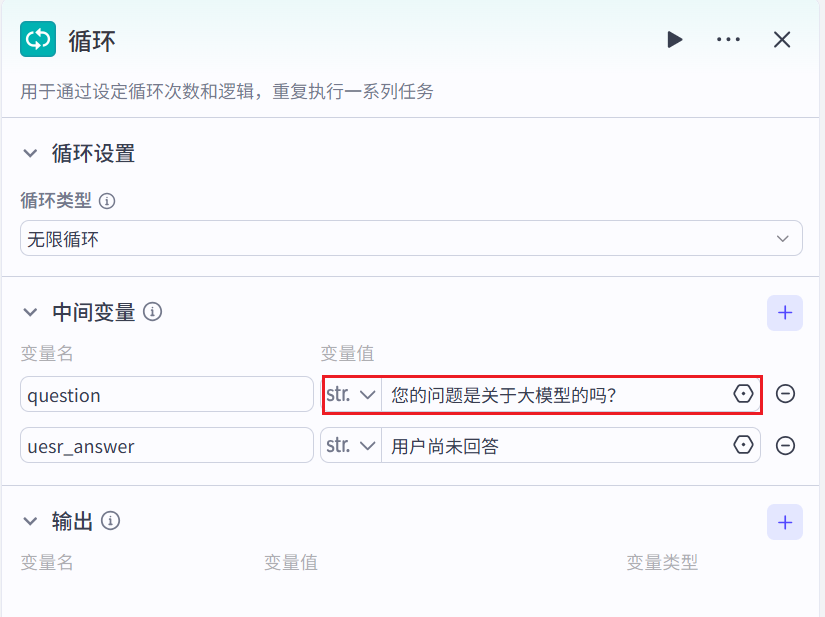Collapse the 中间变量 section

pos(30,313)
